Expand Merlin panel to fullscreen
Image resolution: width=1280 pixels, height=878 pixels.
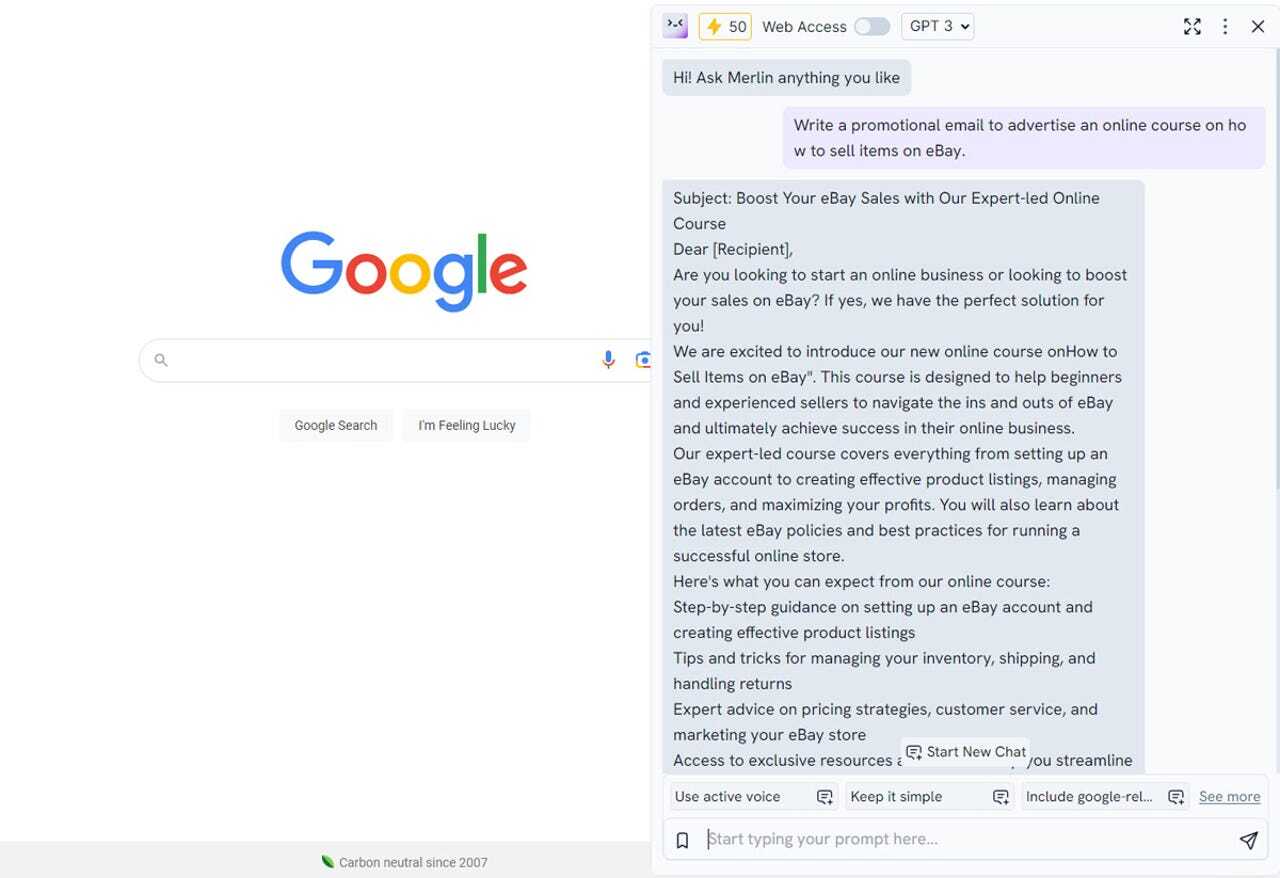coord(1192,27)
